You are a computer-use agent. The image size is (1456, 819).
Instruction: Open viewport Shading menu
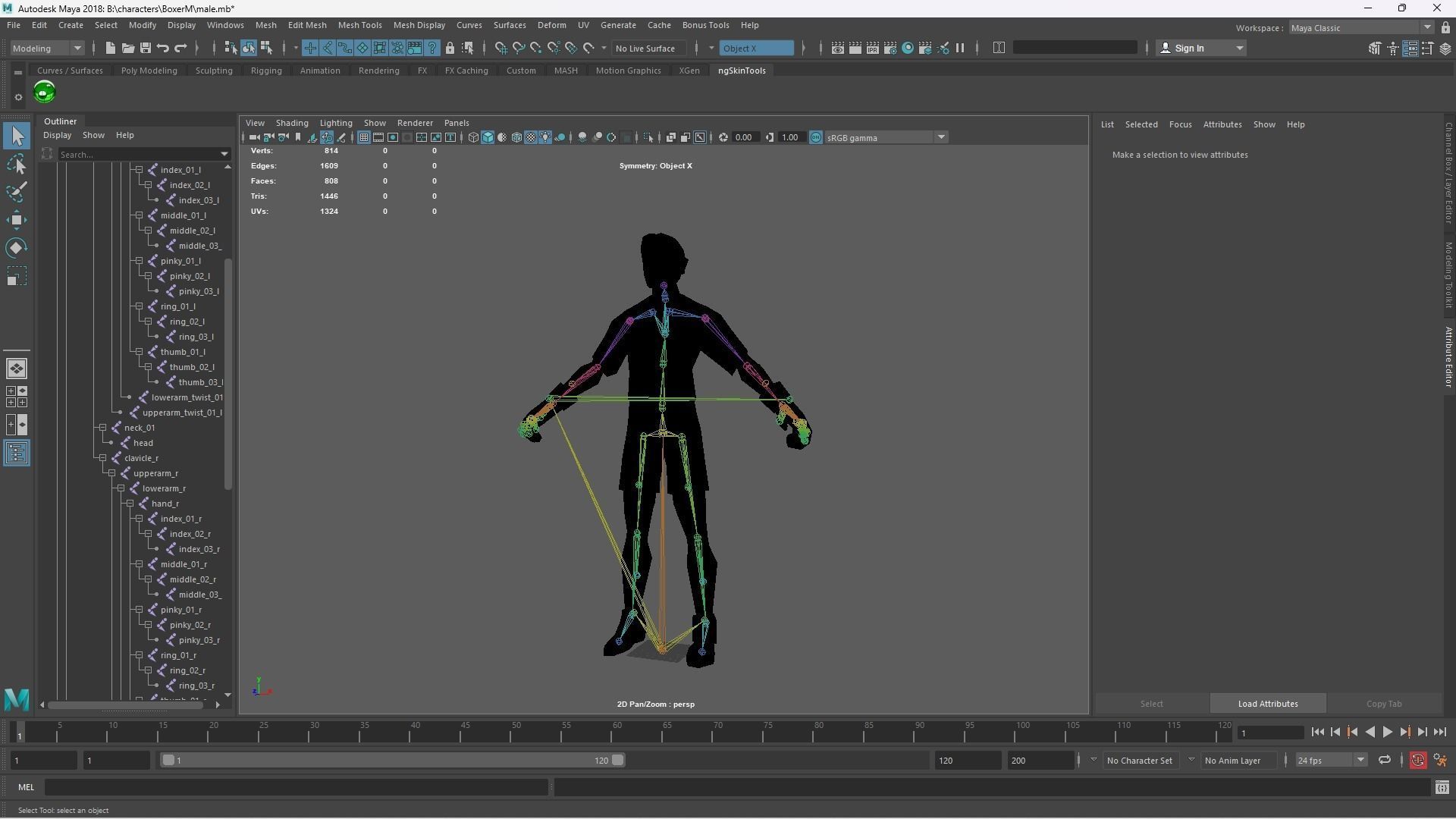pos(292,123)
